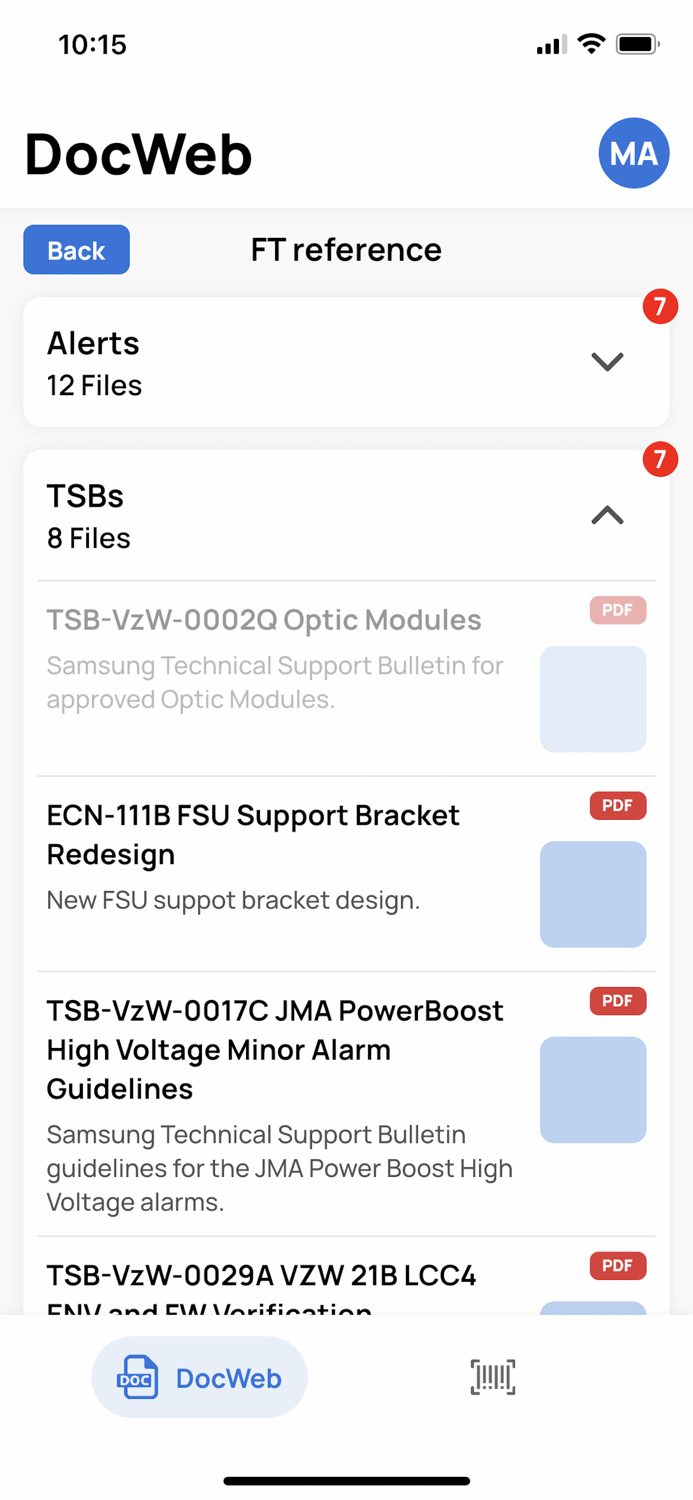
Task: Click the red alert count badge on Alerts
Action: 660,307
